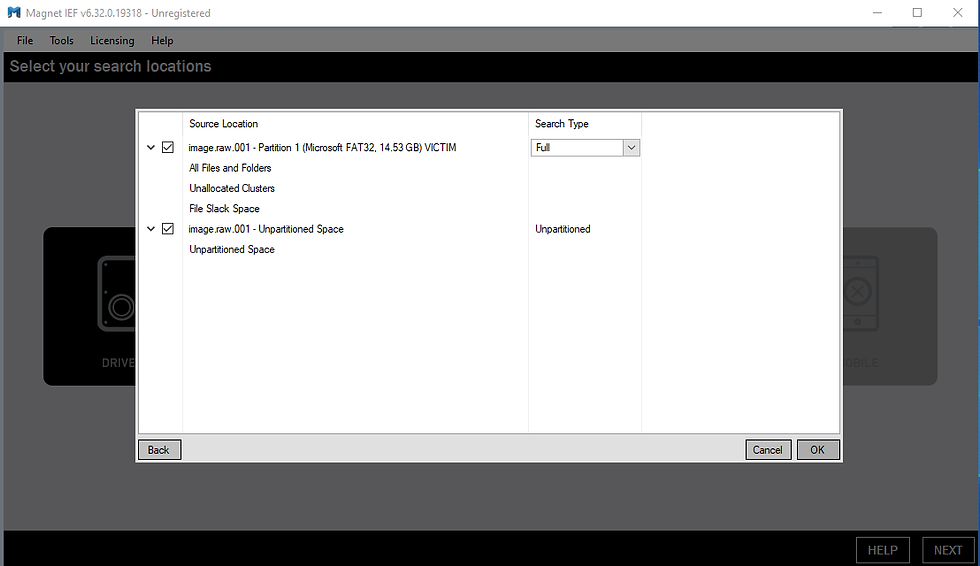Select the Unallocated Clusters row
Image resolution: width=980 pixels, height=566 pixels.
click(232, 188)
